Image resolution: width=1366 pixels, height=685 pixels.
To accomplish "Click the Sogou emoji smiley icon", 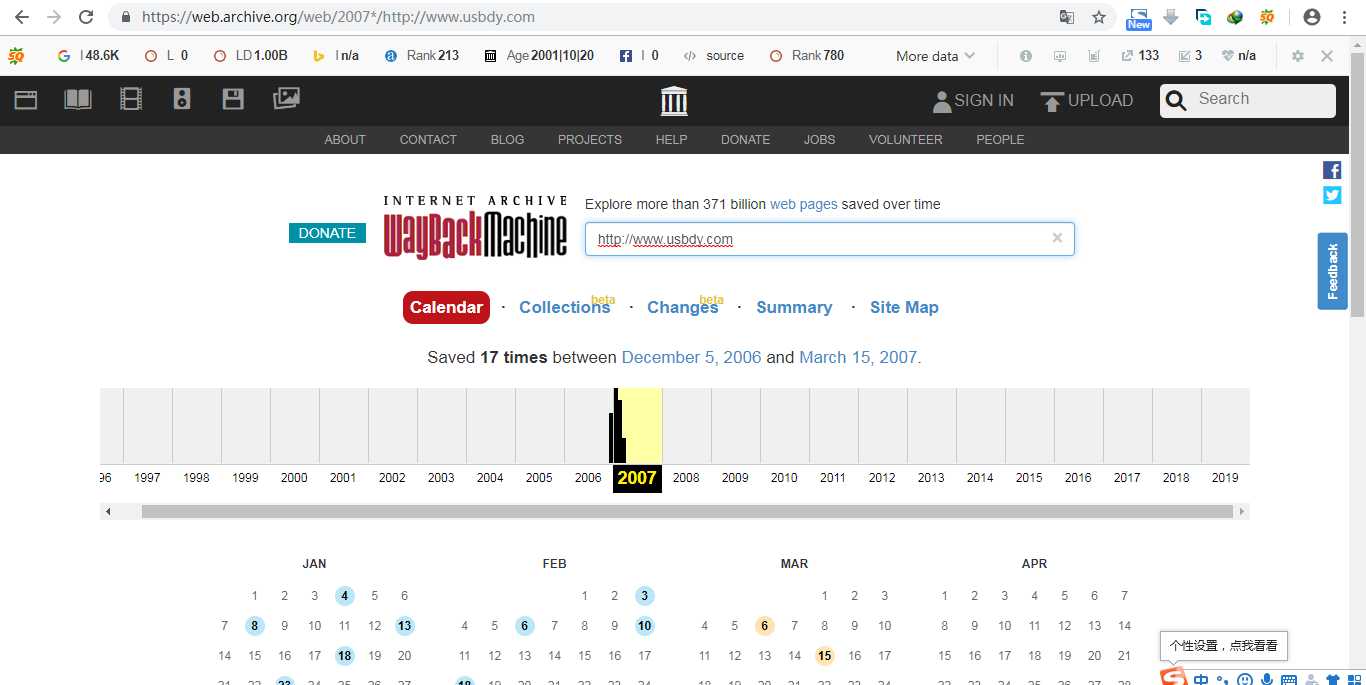I will pos(1245,680).
